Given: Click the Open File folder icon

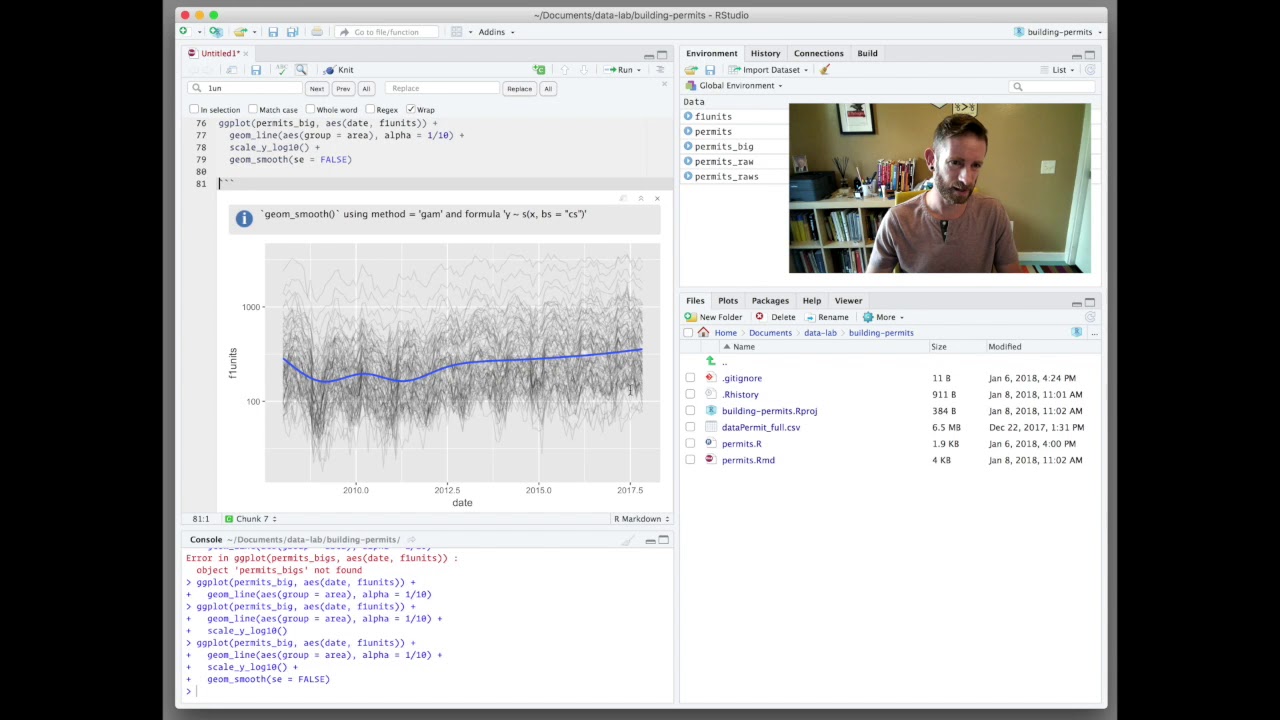Looking at the screenshot, I should pyautogui.click(x=241, y=32).
